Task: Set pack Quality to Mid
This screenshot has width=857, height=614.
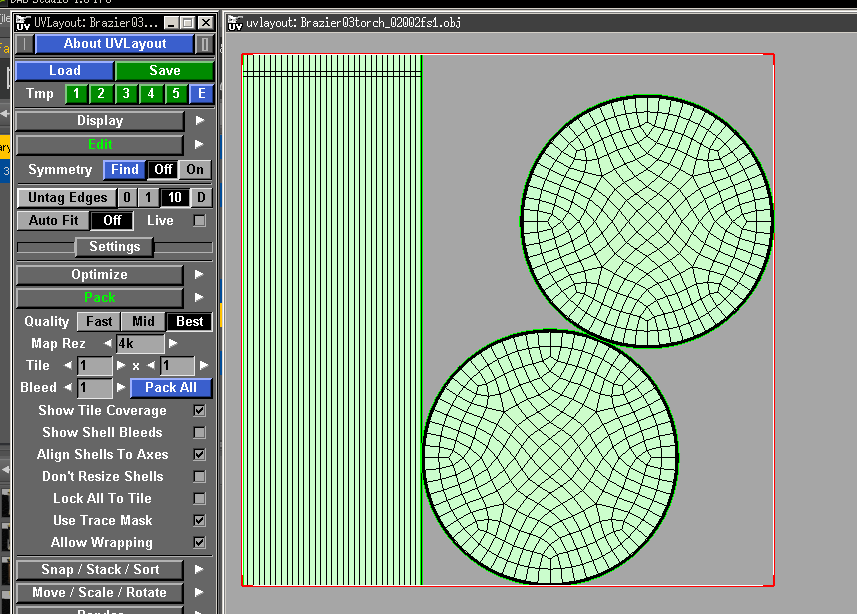Action: coord(143,321)
